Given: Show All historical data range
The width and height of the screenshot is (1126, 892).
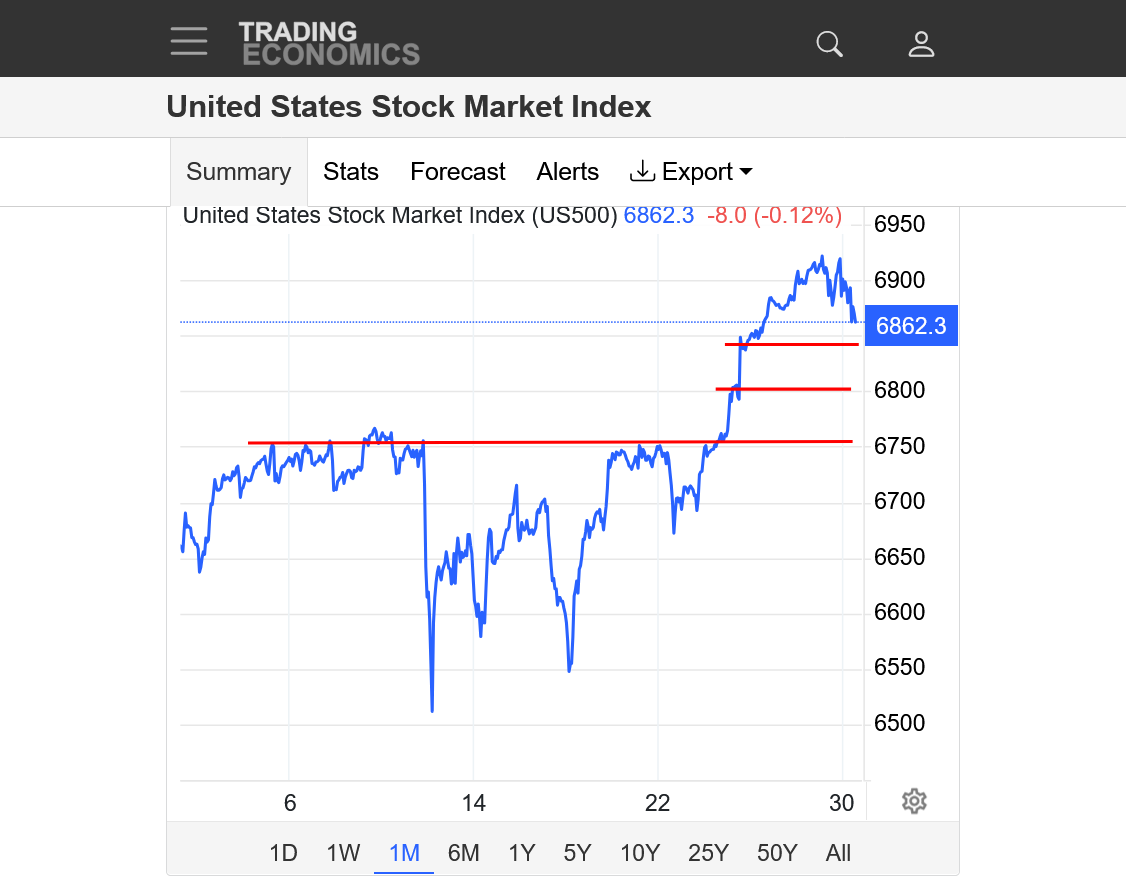Looking at the screenshot, I should pyautogui.click(x=839, y=853).
